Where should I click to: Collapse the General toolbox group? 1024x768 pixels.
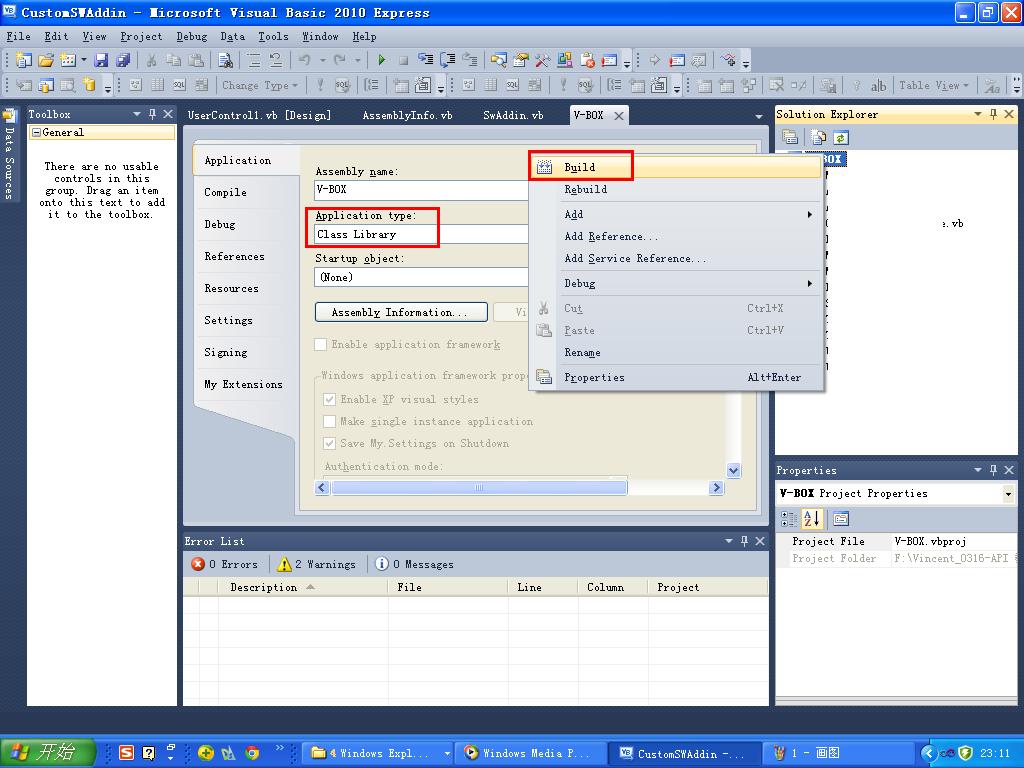click(x=37, y=133)
